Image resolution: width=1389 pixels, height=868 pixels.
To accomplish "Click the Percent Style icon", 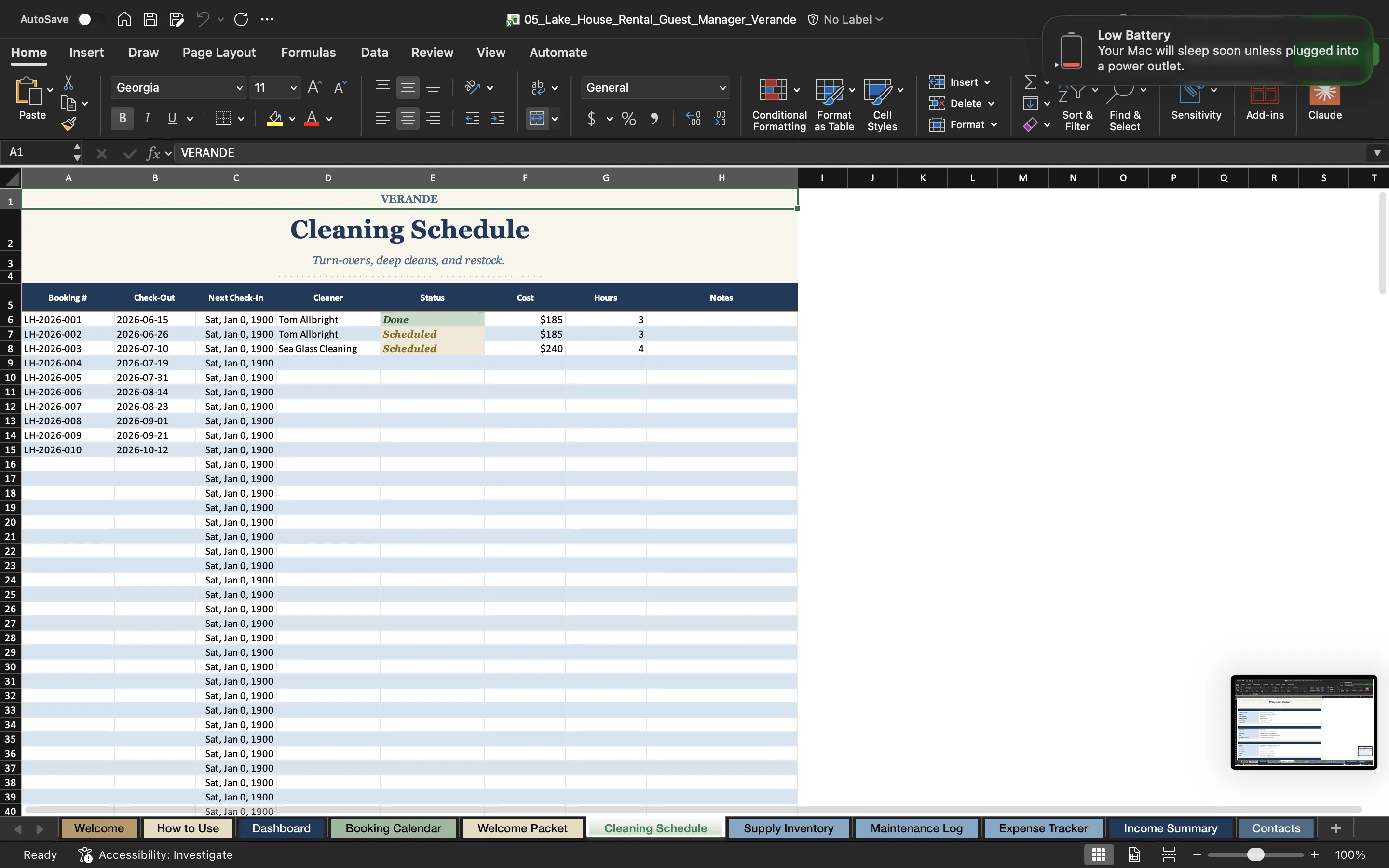I will [x=628, y=119].
